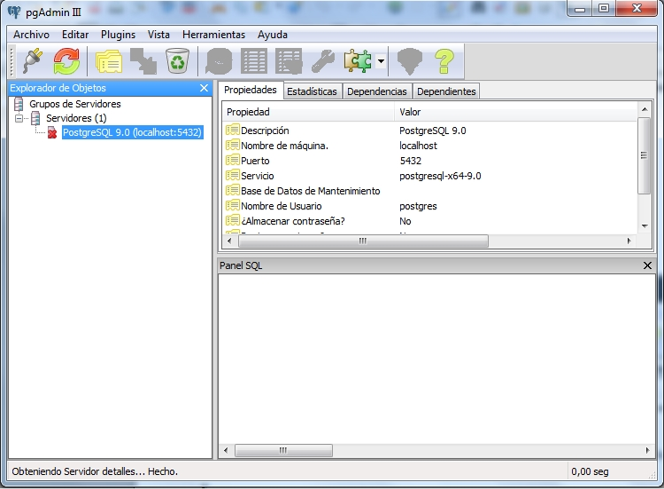
Task: Select Grupos de Servidores tree root
Action: coord(75,104)
